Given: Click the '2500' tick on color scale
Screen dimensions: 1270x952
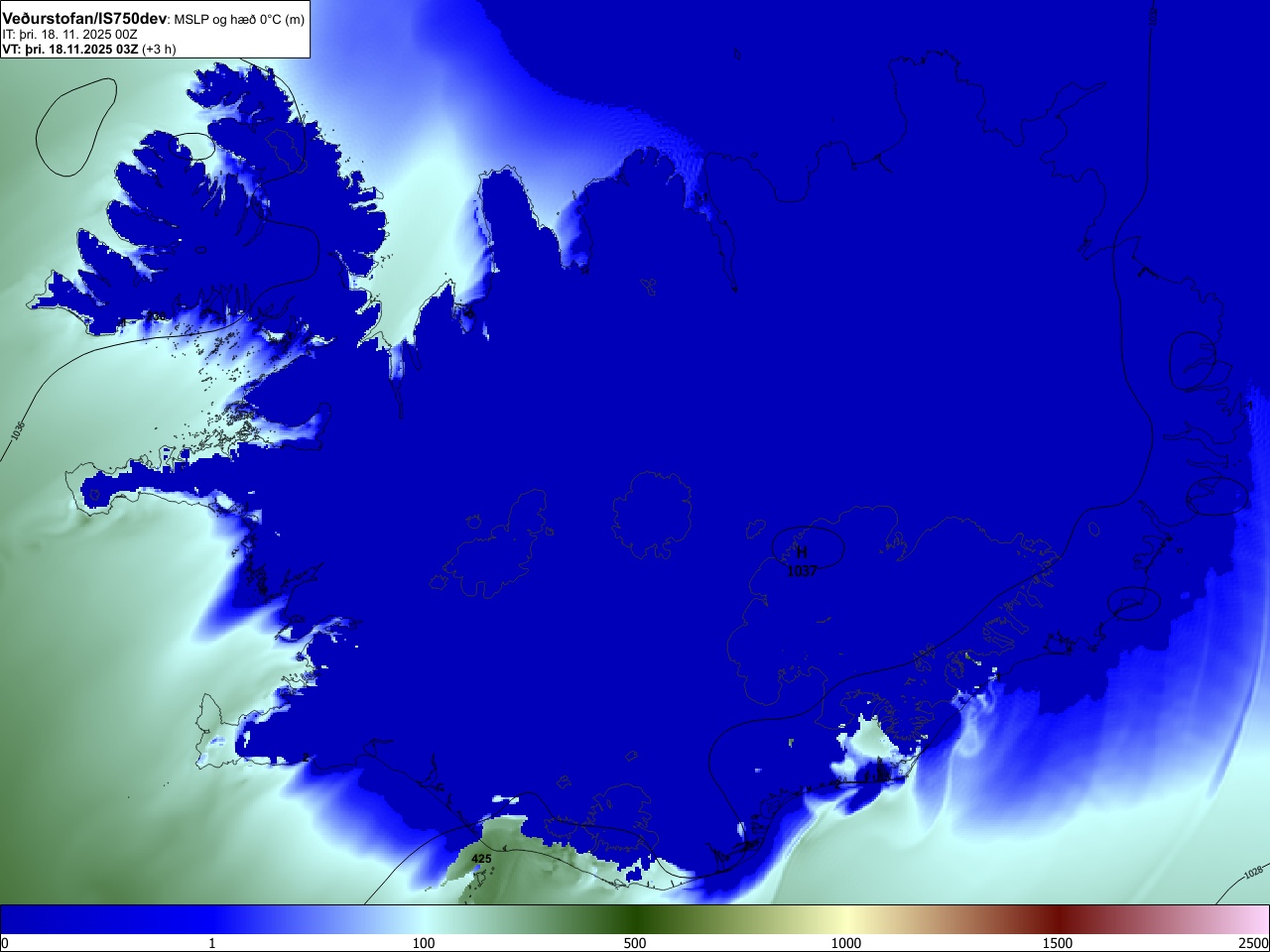Looking at the screenshot, I should [1254, 943].
